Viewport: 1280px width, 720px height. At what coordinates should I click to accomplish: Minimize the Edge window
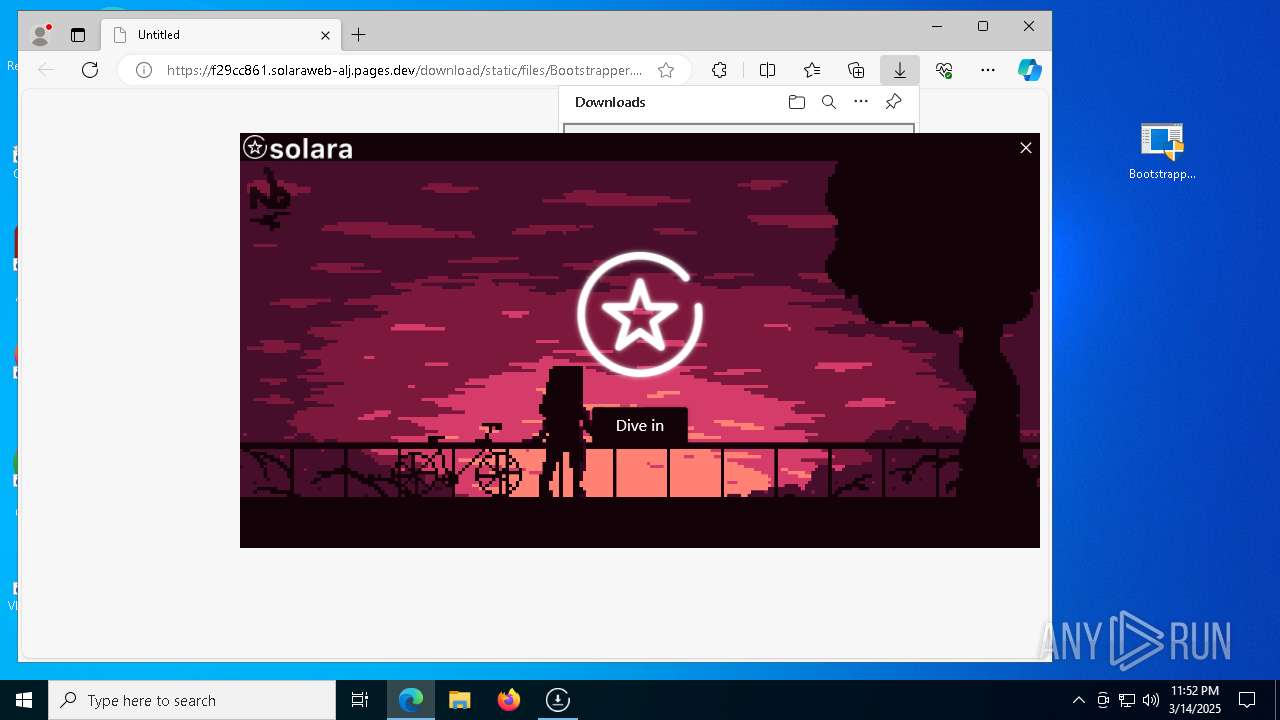tap(937, 26)
